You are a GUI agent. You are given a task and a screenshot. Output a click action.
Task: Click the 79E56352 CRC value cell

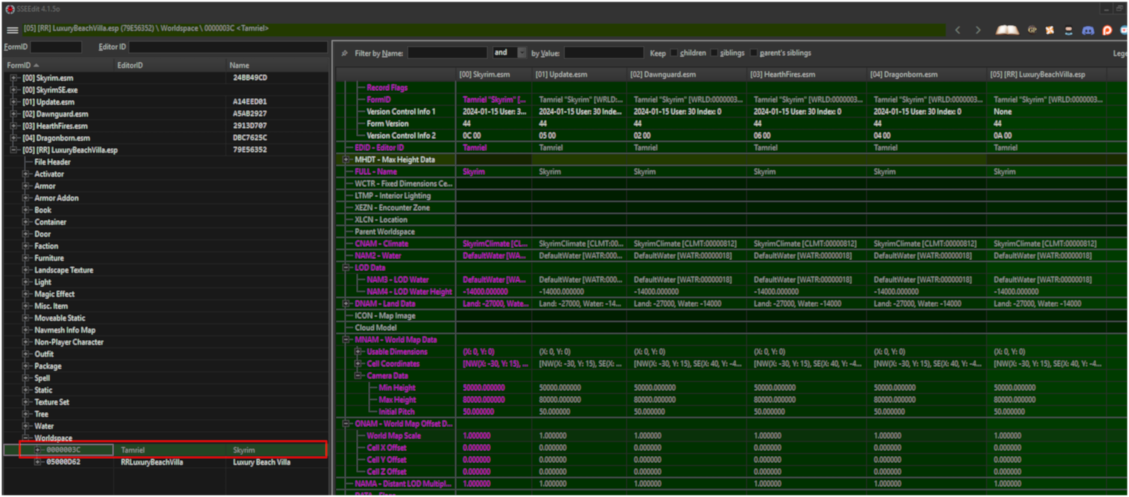[250, 150]
